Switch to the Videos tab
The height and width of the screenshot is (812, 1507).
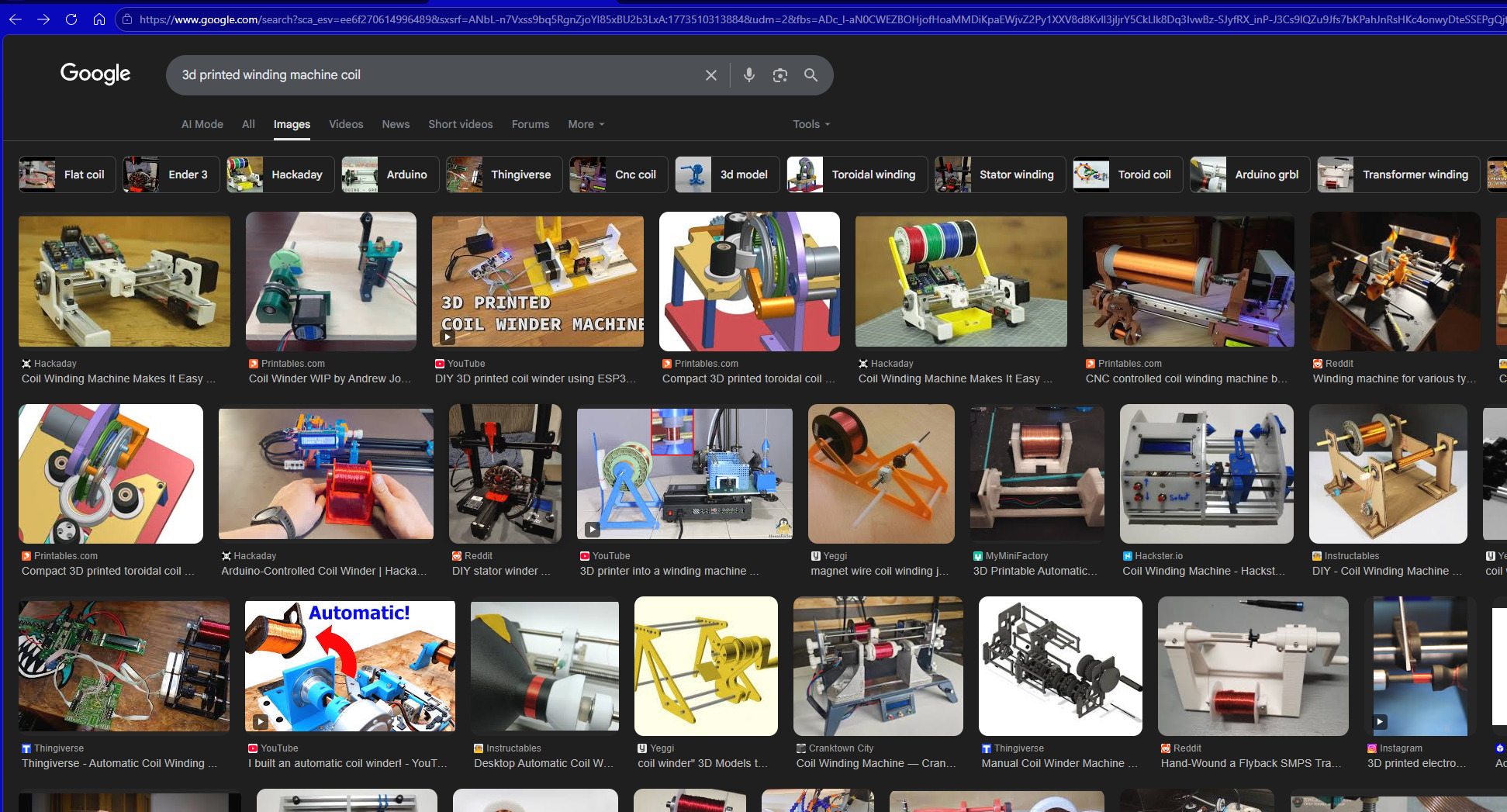click(x=346, y=124)
